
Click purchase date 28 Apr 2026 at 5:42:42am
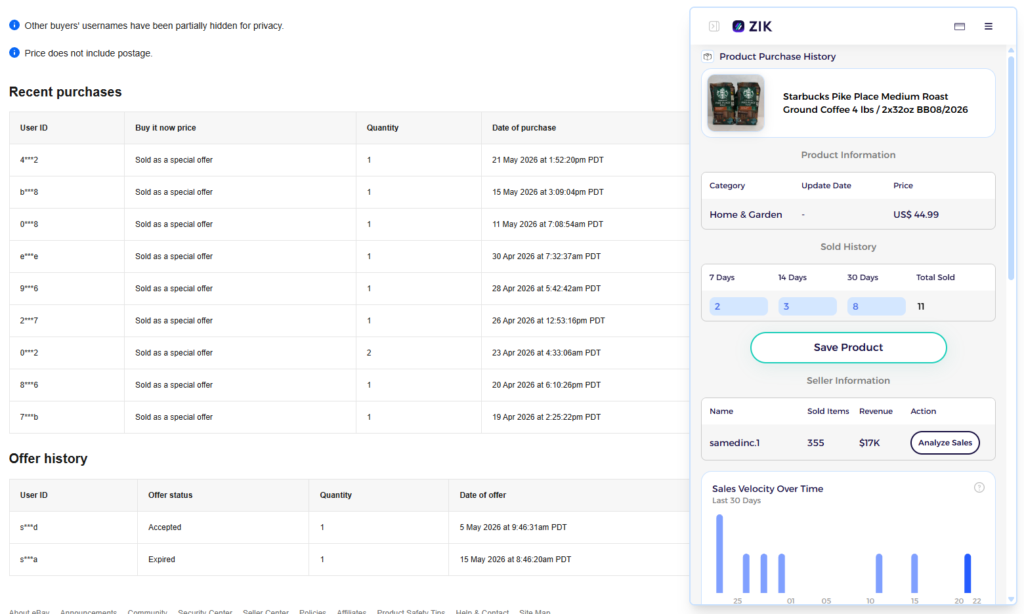[546, 288]
